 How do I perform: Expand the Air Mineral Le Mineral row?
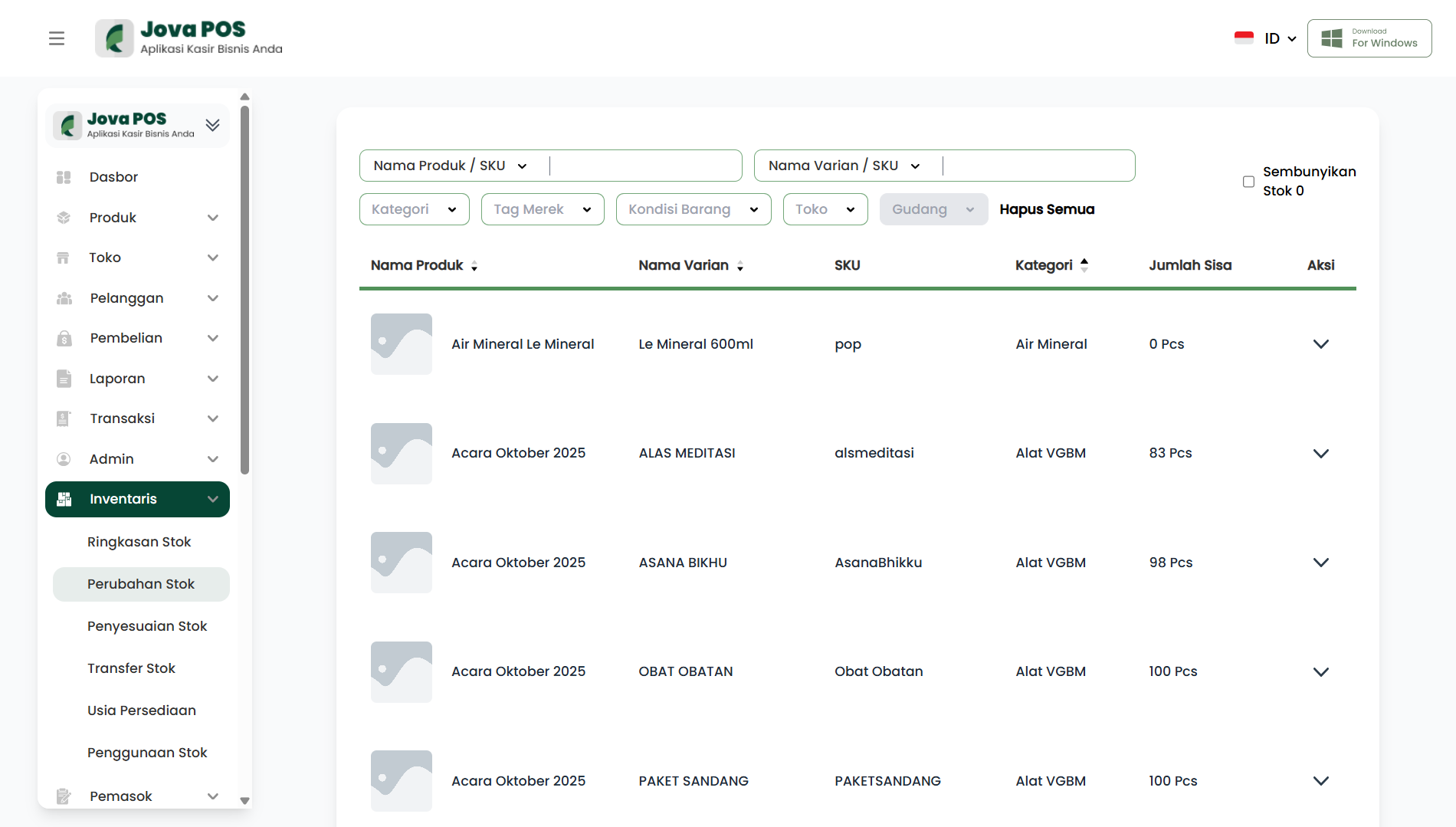[x=1320, y=344]
